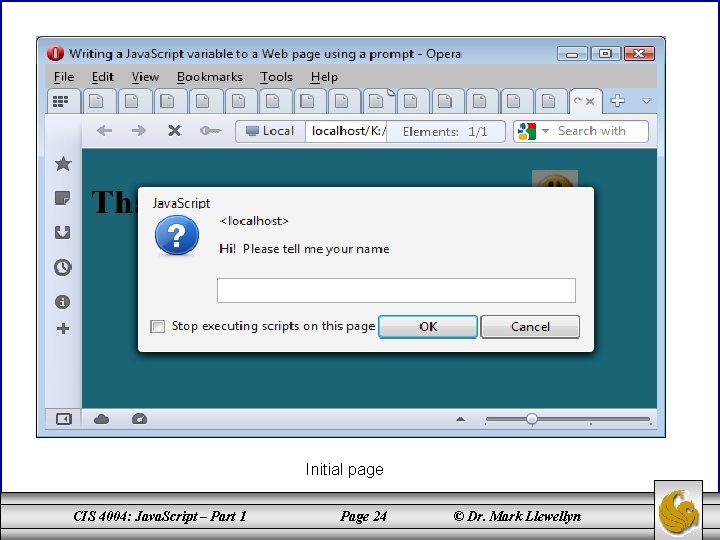The width and height of the screenshot is (720, 540).
Task: Click the Google search engine icon
Action: pos(527,131)
